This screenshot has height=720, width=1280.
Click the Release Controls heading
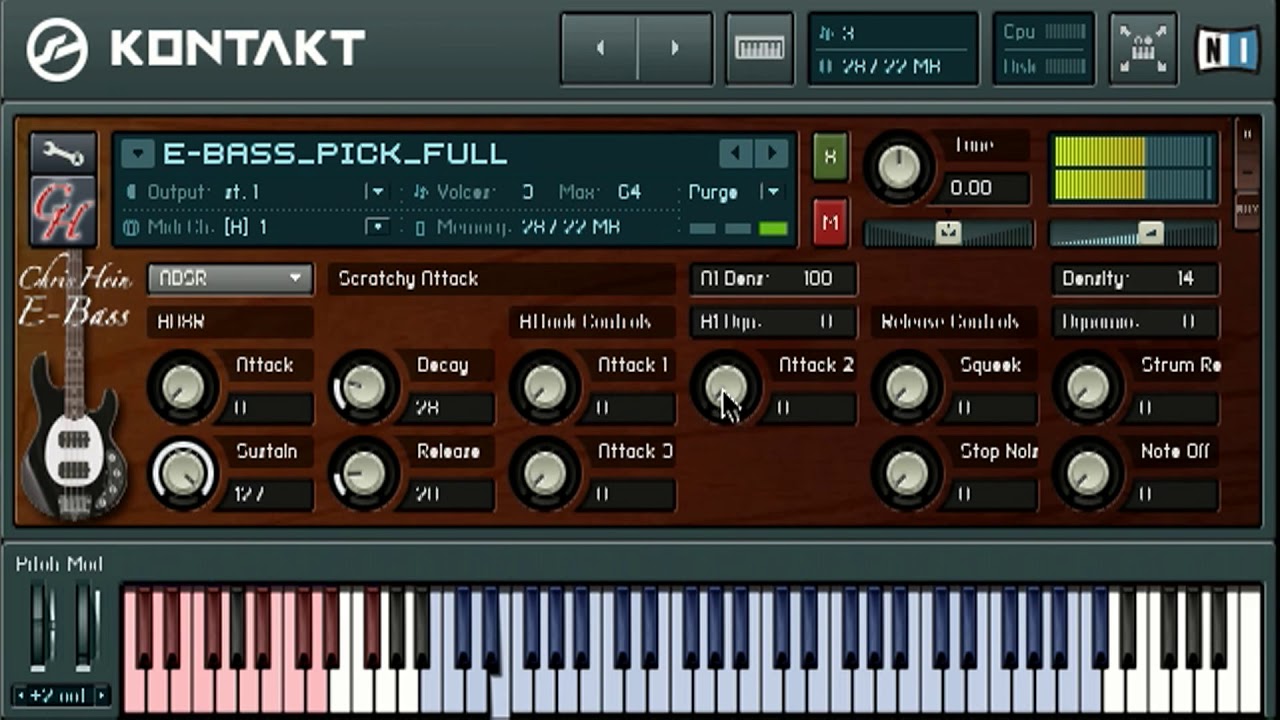pos(950,322)
